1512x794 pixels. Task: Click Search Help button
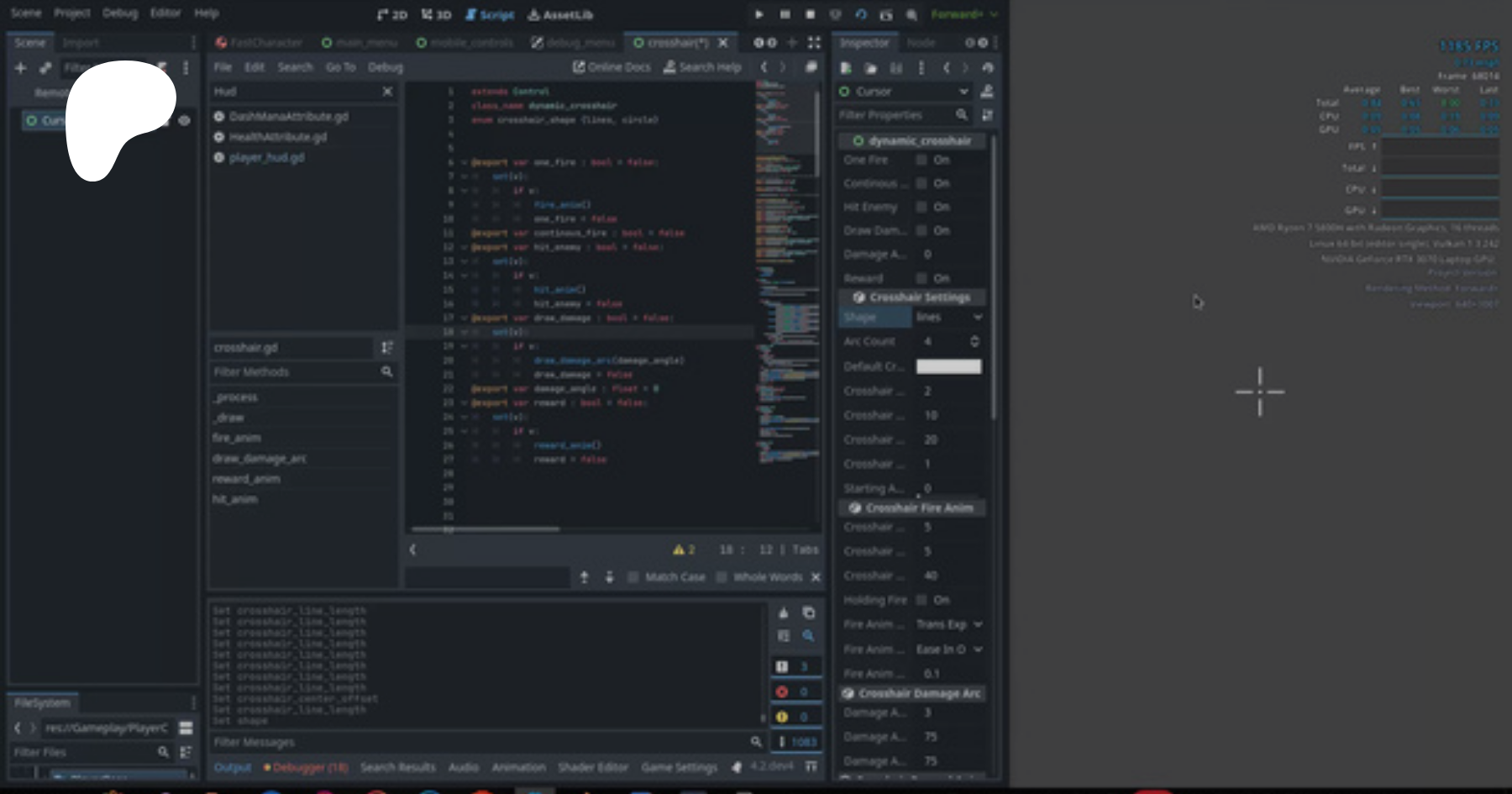point(702,67)
